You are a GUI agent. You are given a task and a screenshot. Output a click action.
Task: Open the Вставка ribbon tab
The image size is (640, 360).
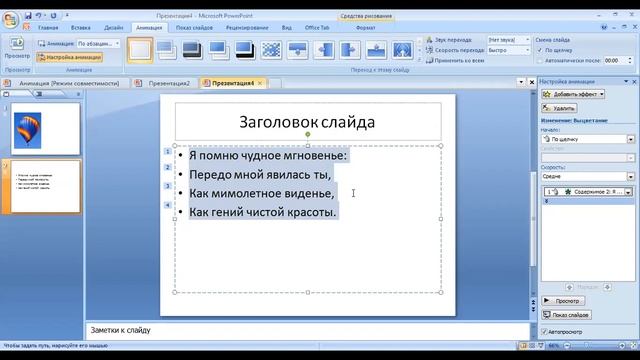point(80,28)
